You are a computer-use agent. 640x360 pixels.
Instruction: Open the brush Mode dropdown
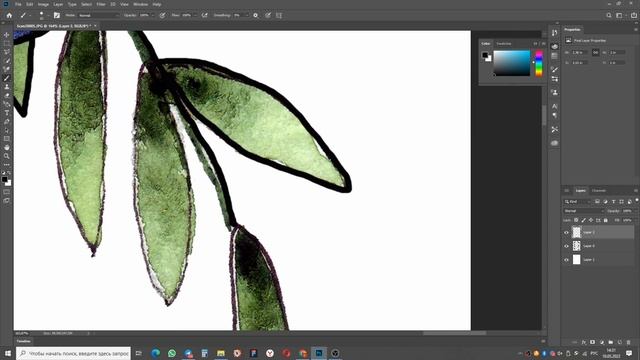[x=98, y=16]
